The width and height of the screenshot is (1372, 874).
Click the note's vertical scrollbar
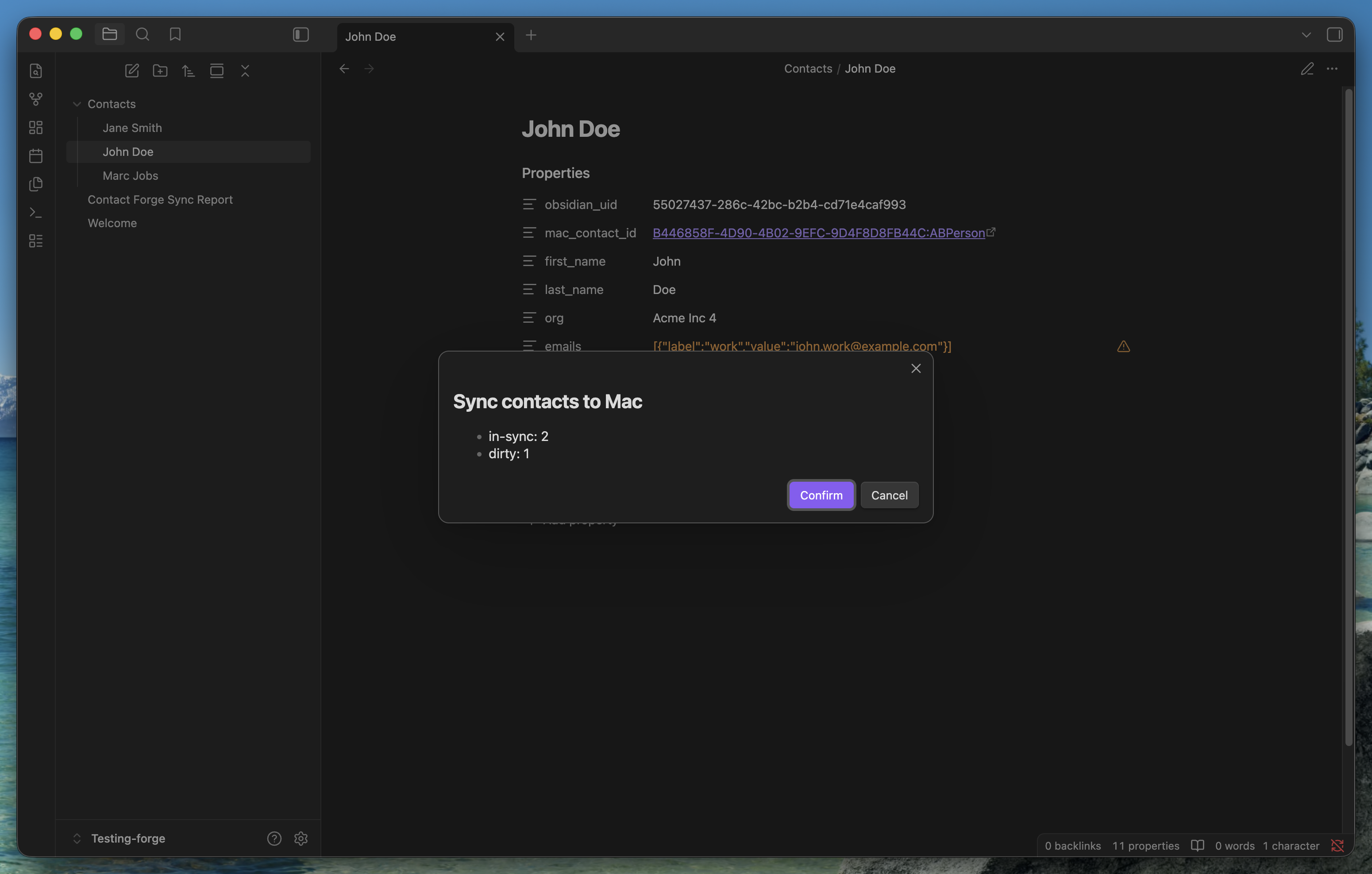click(x=1348, y=417)
